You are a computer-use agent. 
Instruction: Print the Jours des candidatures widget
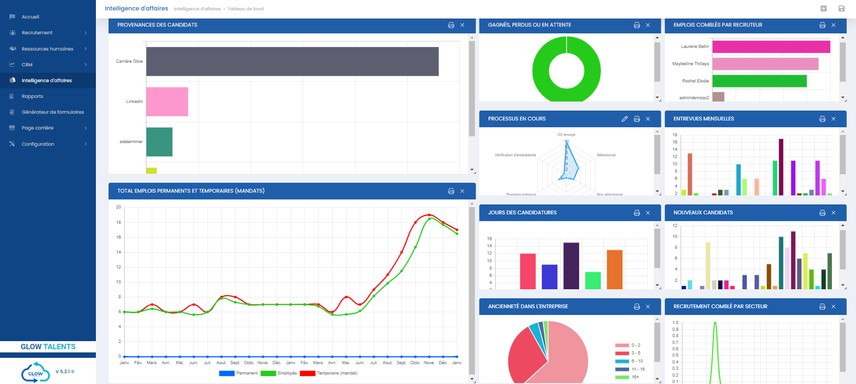[637, 212]
